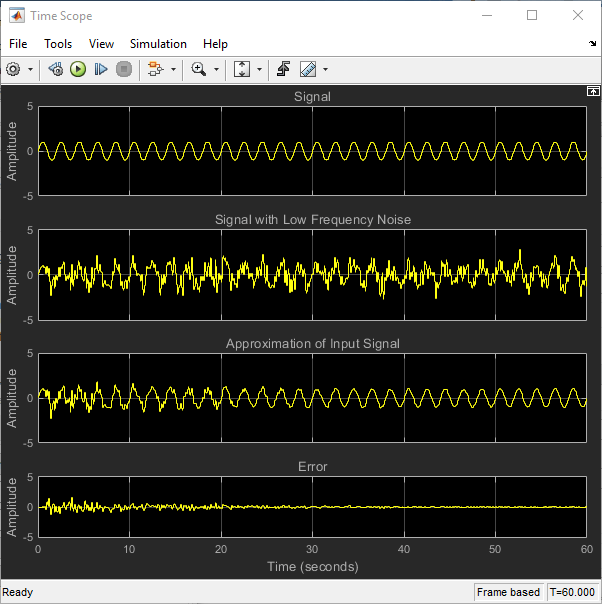
Task: Open the Simulation menu
Action: coord(158,44)
